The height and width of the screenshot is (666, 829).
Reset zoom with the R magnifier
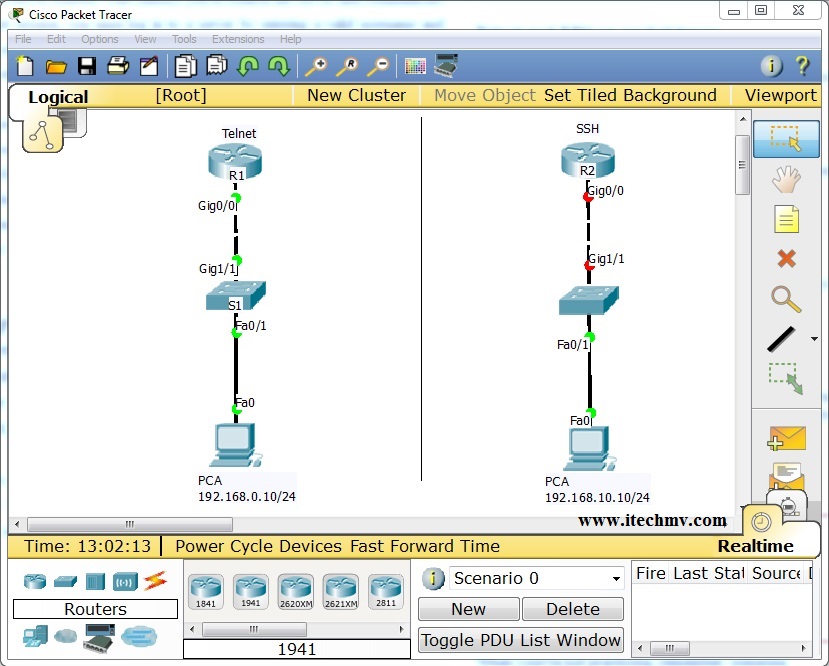(x=347, y=67)
